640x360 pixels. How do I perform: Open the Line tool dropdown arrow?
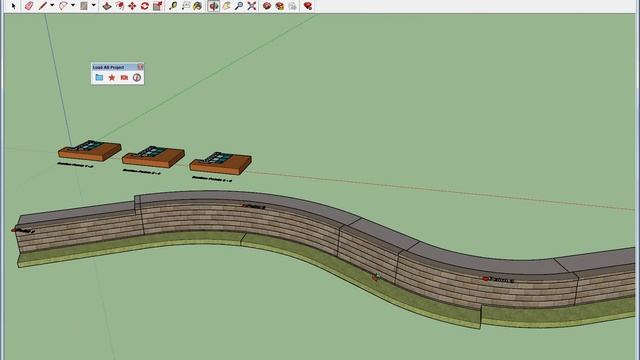point(52,6)
